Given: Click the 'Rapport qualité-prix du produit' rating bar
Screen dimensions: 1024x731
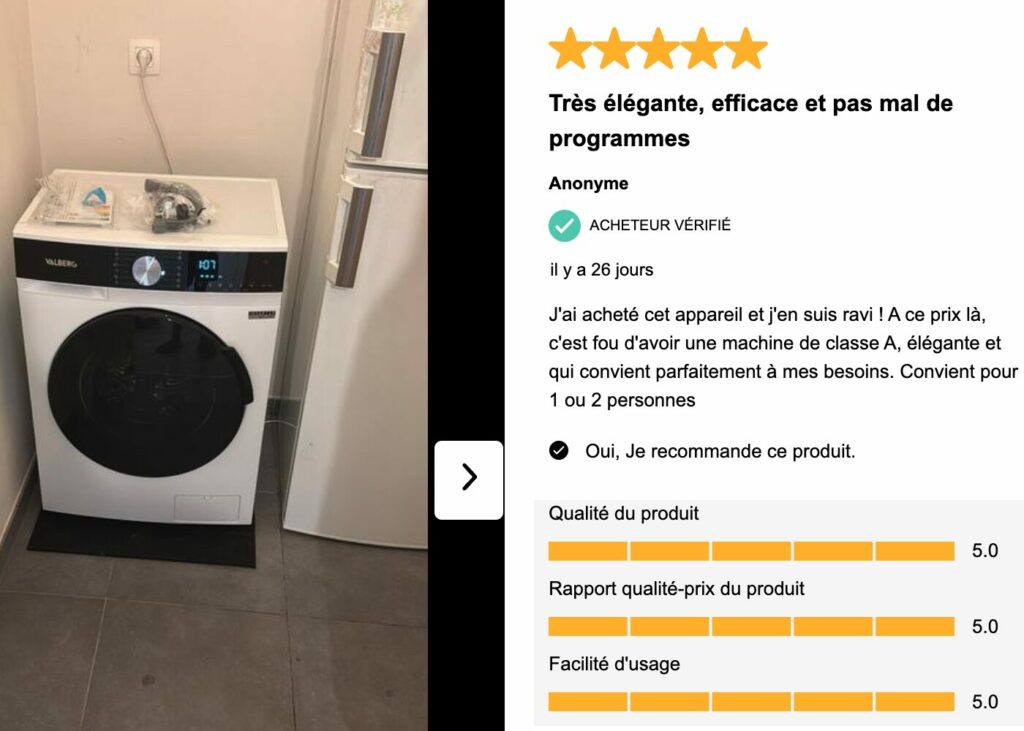Looking at the screenshot, I should tap(751, 626).
